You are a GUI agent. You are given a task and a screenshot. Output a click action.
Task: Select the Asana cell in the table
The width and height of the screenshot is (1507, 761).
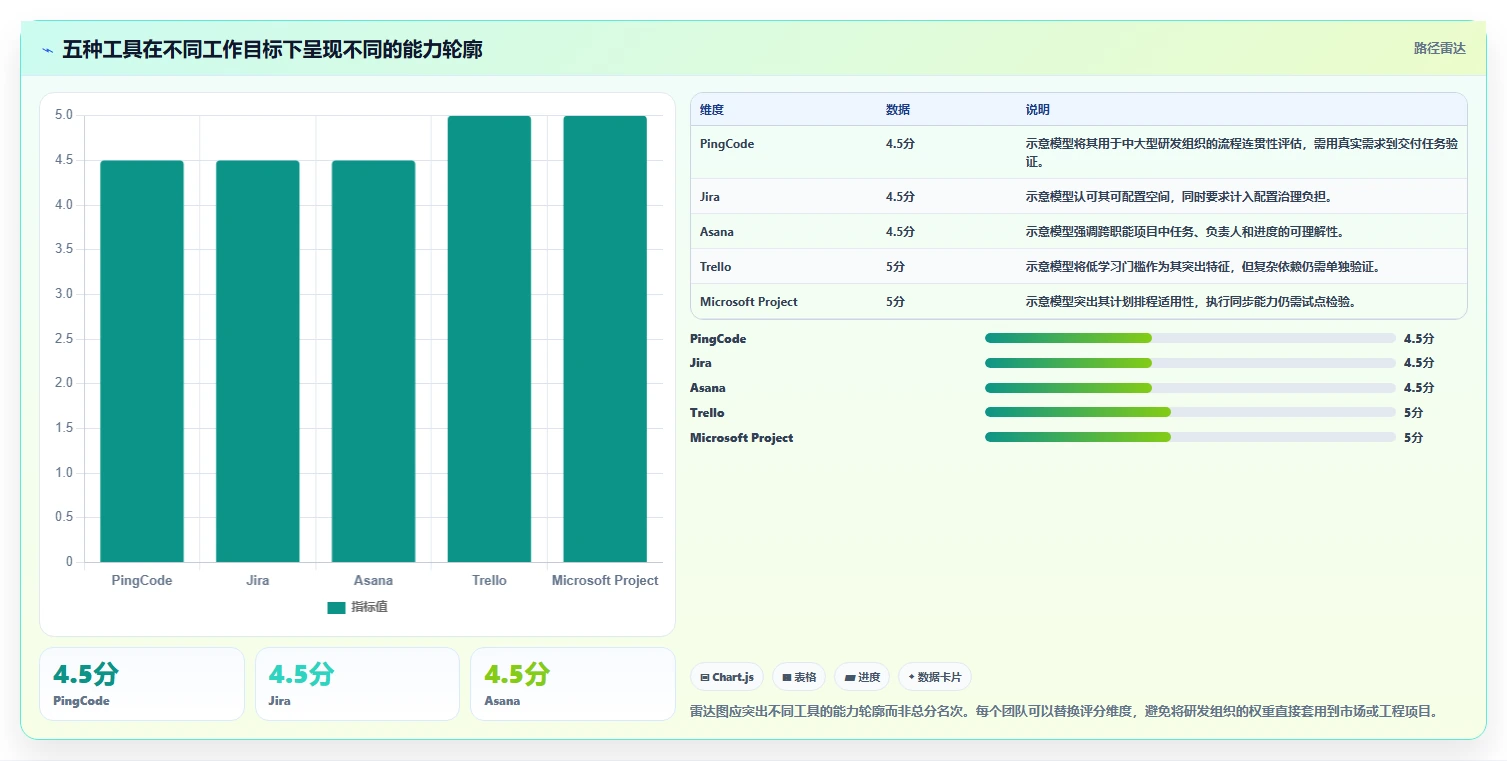(717, 232)
